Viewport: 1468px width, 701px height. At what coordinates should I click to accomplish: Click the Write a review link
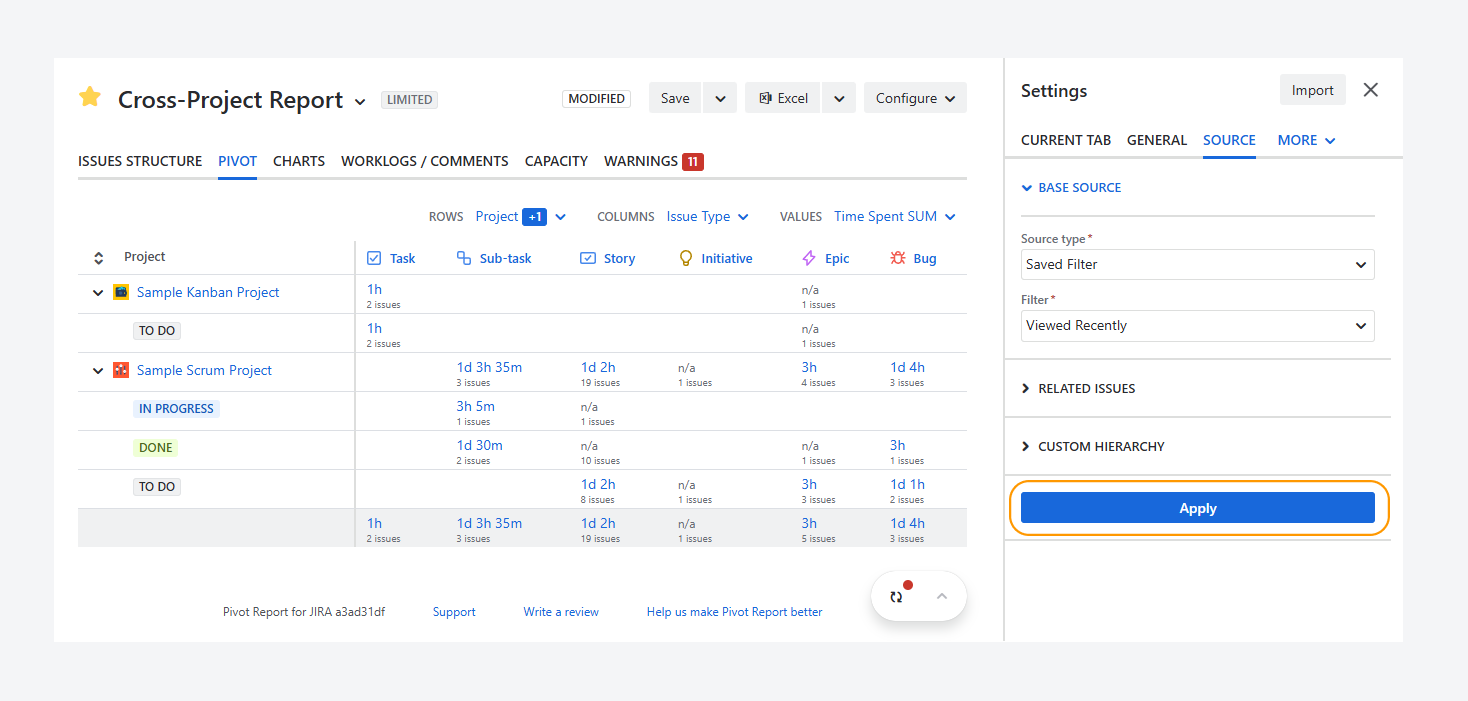click(x=561, y=612)
